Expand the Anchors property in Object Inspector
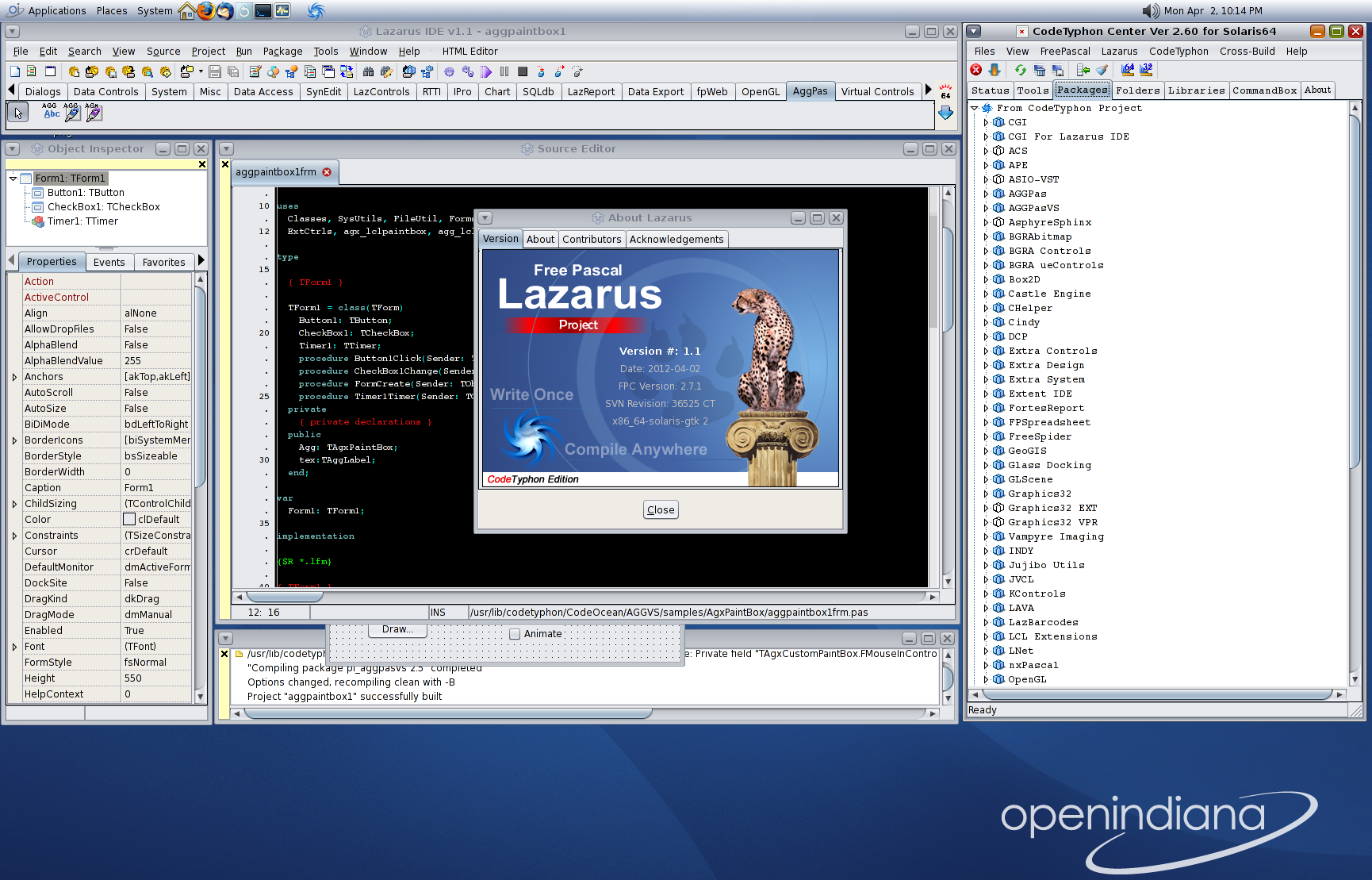This screenshot has height=880, width=1372. pyautogui.click(x=14, y=377)
